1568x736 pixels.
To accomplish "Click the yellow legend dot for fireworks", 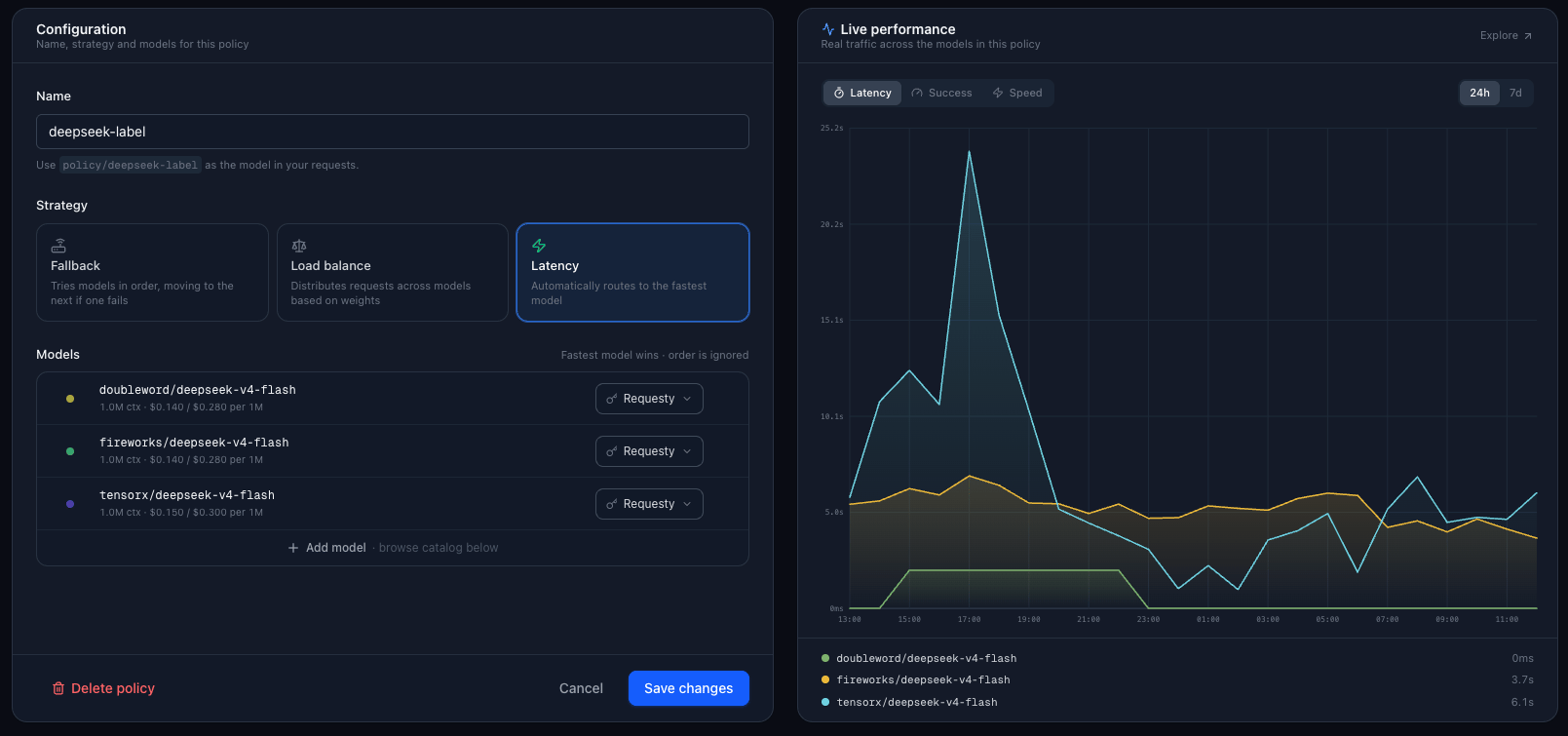I will coord(825,679).
